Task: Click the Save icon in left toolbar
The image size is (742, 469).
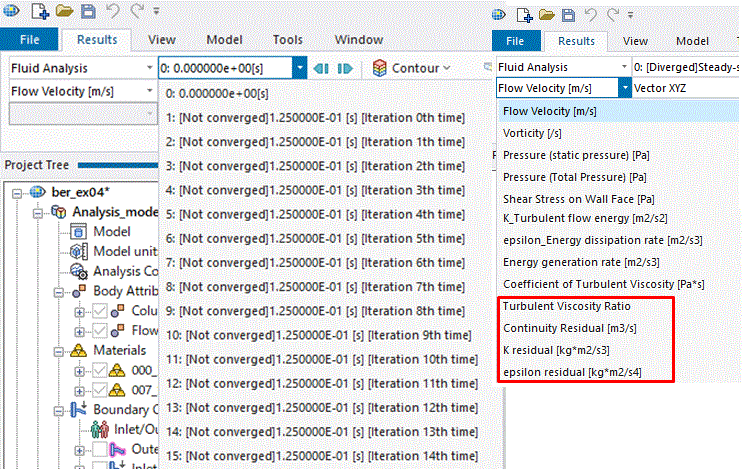Action: [x=86, y=12]
